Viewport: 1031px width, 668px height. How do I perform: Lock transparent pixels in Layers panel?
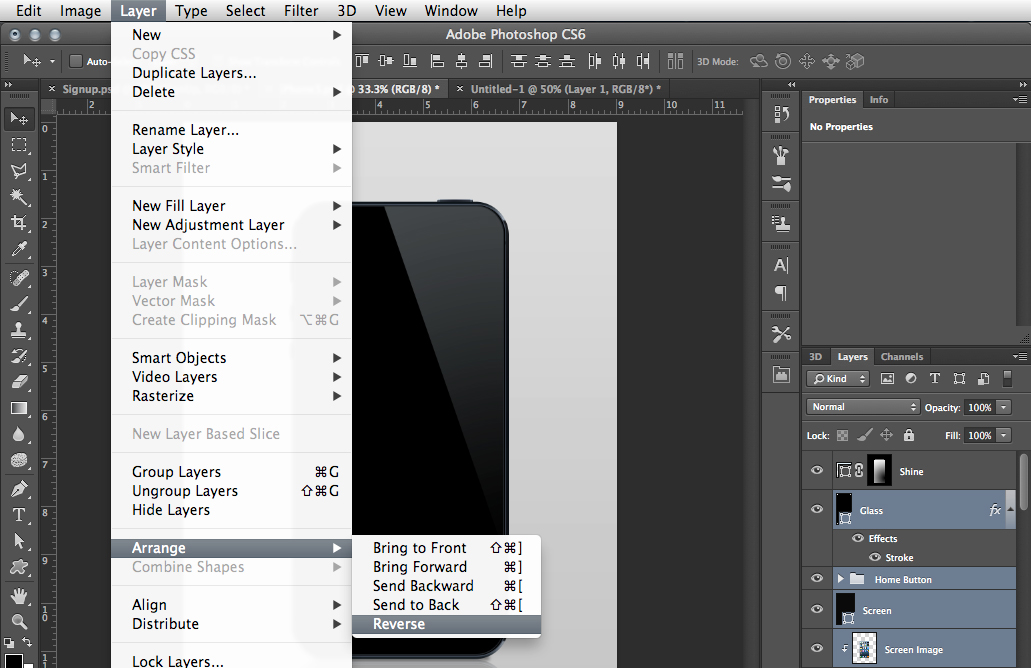point(842,435)
